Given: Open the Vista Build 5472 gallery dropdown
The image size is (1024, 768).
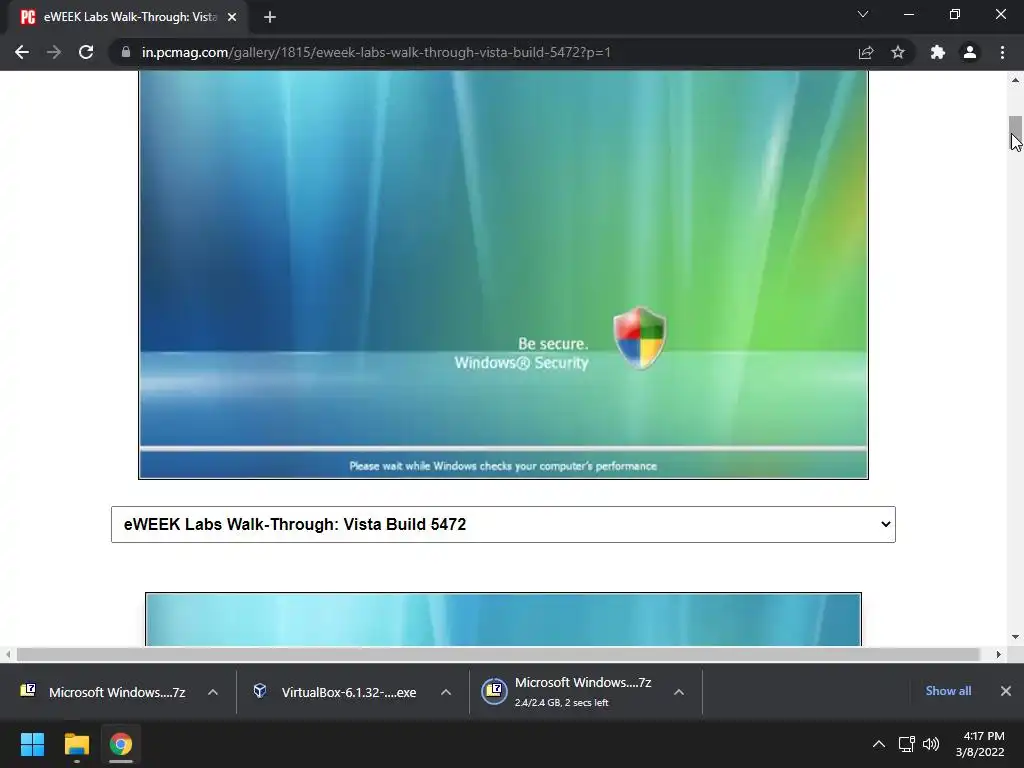Looking at the screenshot, I should point(503,524).
